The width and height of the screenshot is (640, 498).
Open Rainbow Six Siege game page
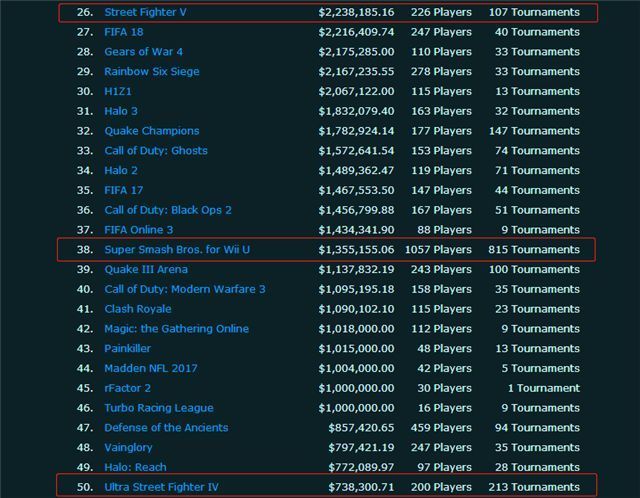tap(152, 71)
